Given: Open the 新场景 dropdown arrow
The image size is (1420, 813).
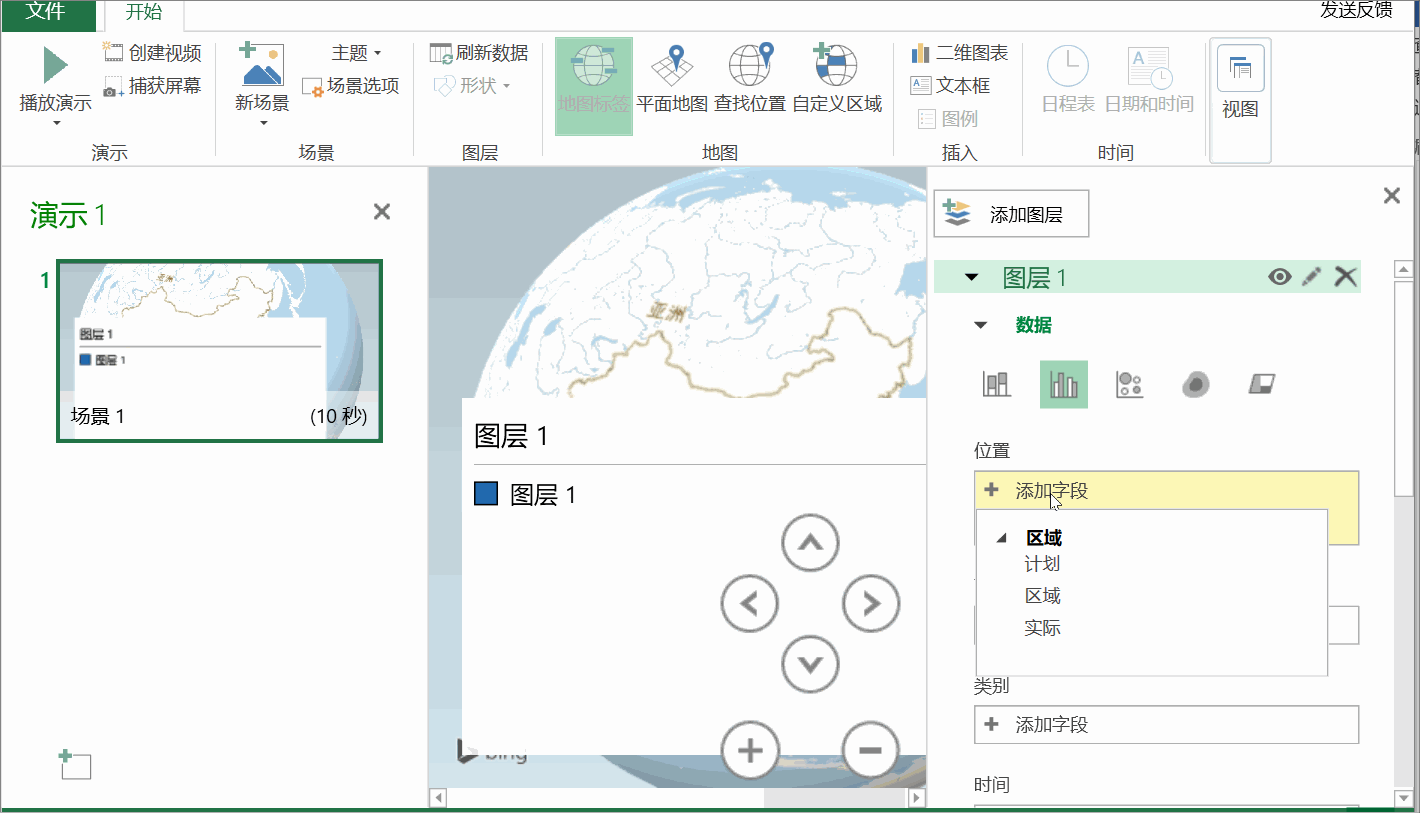Looking at the screenshot, I should coord(263,123).
